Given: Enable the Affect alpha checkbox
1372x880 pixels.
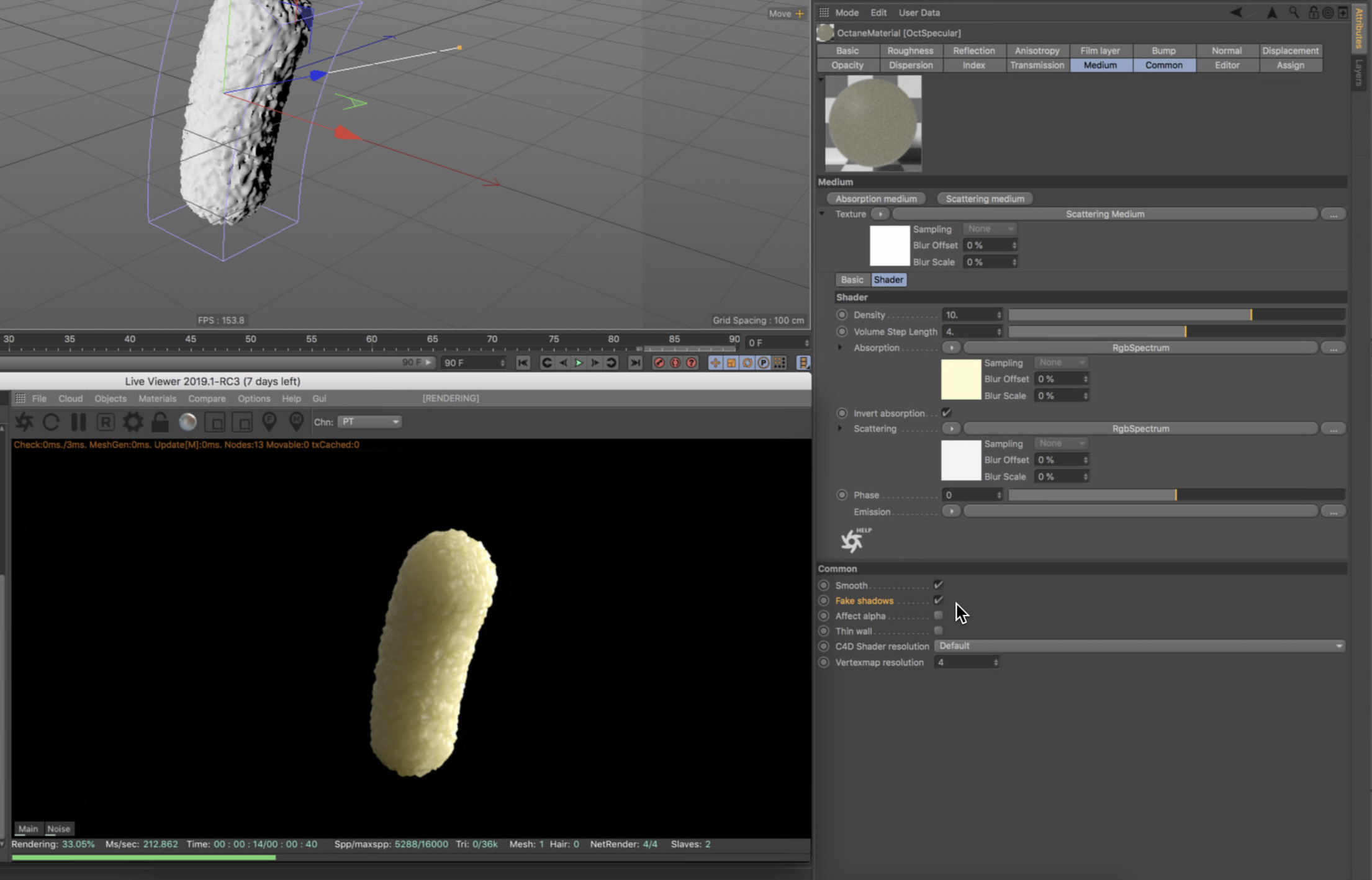Looking at the screenshot, I should point(938,616).
